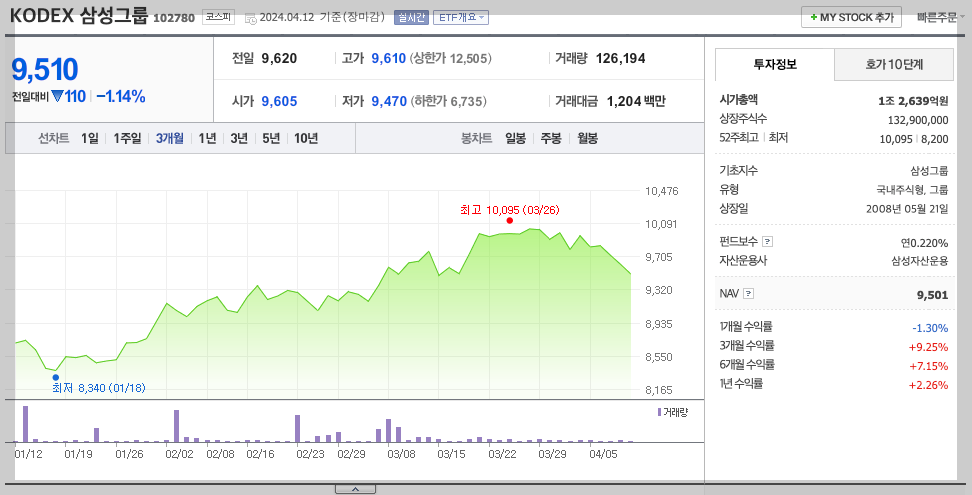The height and width of the screenshot is (495, 972).
Task: Collapse the chart panel with bottom chevron
Action: click(x=355, y=489)
